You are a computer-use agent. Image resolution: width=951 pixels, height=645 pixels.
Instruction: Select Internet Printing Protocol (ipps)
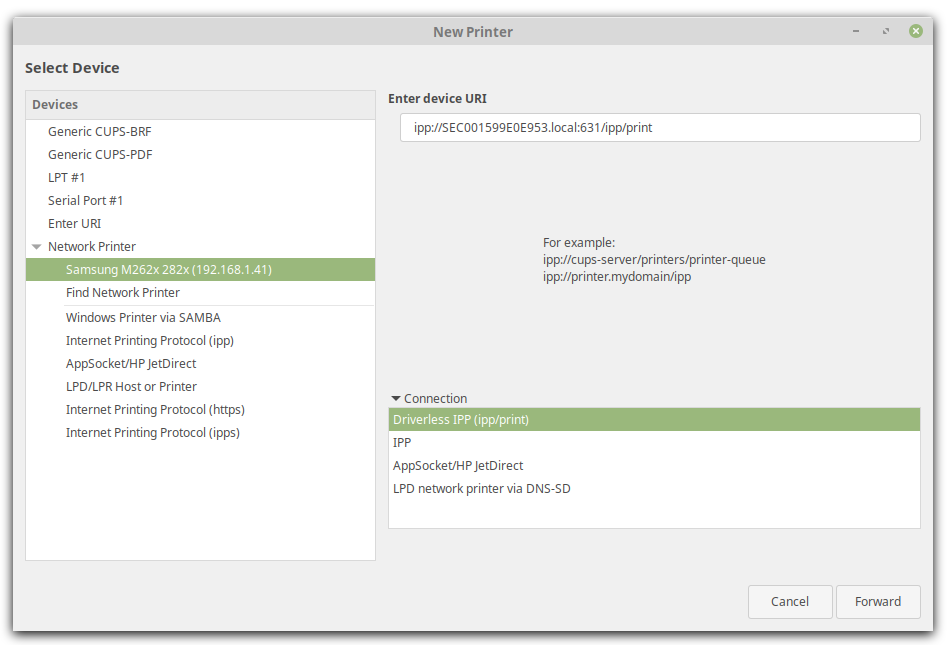153,433
